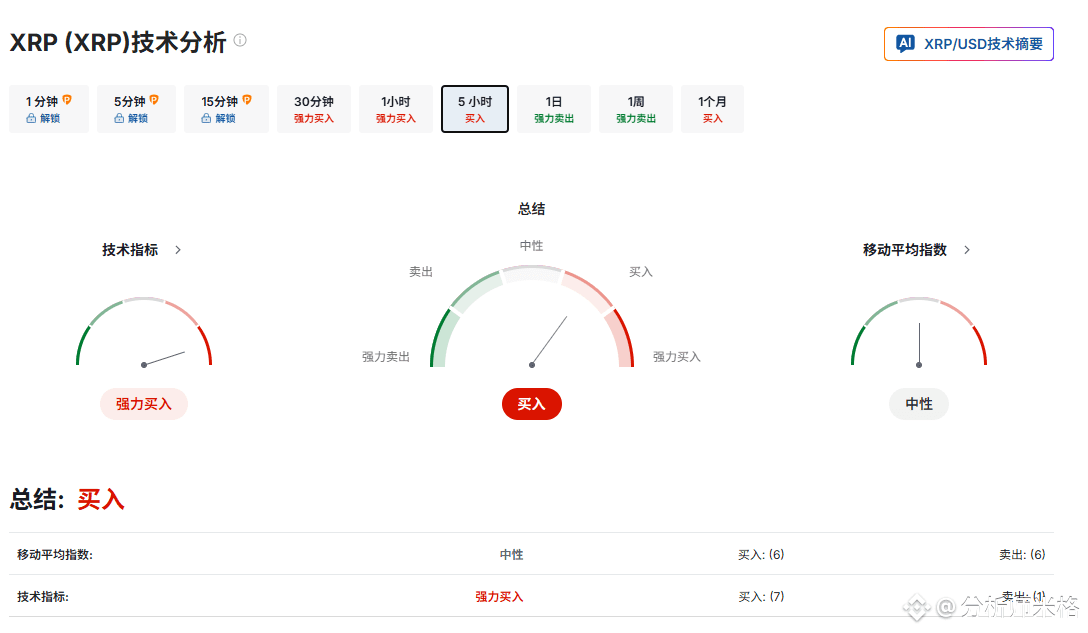Switch to the 1日 timeframe tab
This screenshot has height=633, width=1088.
tap(554, 109)
